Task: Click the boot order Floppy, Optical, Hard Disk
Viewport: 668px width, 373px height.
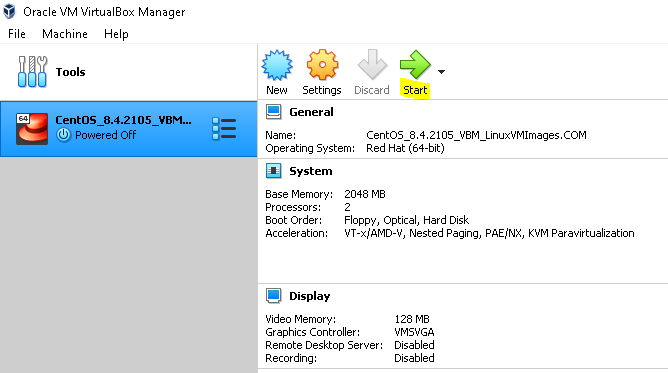Action: click(x=406, y=220)
